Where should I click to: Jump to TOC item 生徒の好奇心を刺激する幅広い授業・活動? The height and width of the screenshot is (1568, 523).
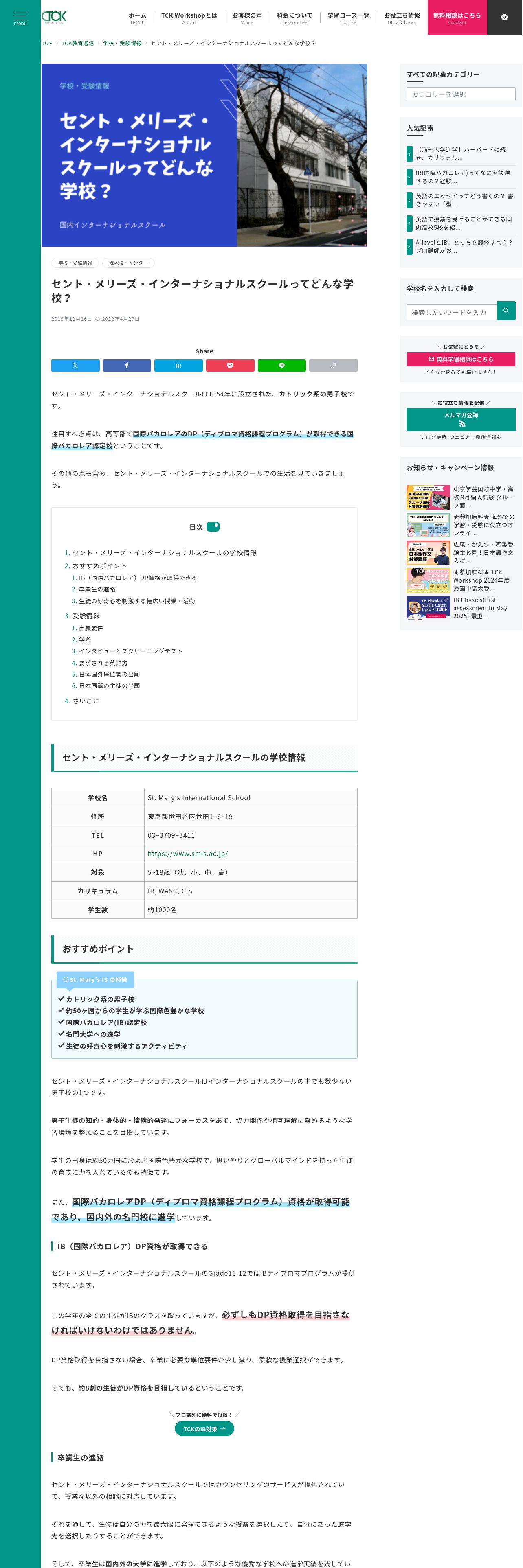[x=137, y=601]
